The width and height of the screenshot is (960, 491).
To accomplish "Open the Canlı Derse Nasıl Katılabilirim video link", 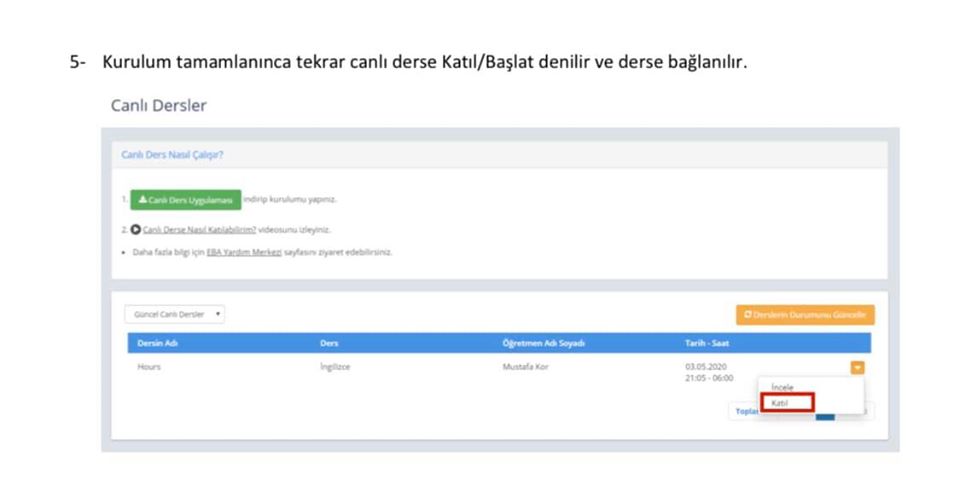I will click(199, 230).
